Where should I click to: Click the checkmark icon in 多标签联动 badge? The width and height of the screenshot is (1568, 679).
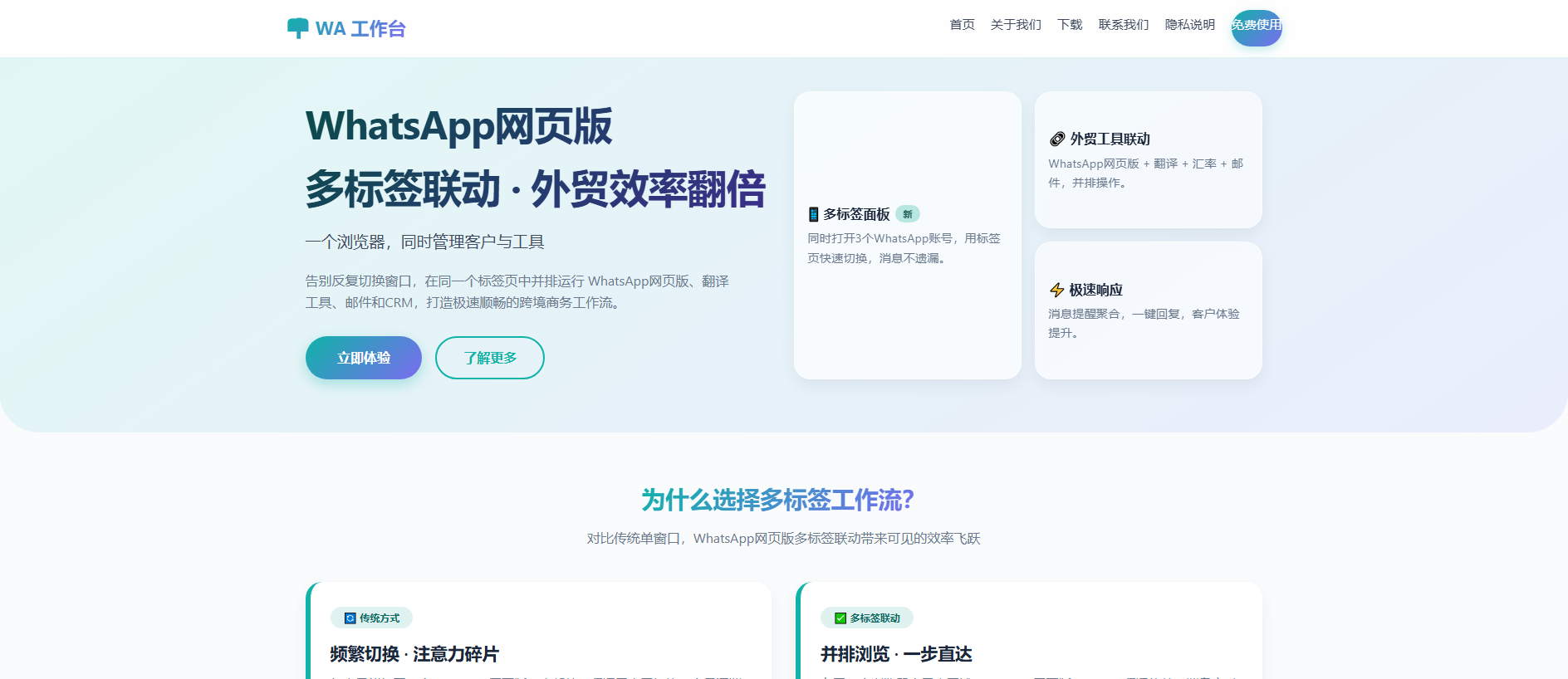840,618
